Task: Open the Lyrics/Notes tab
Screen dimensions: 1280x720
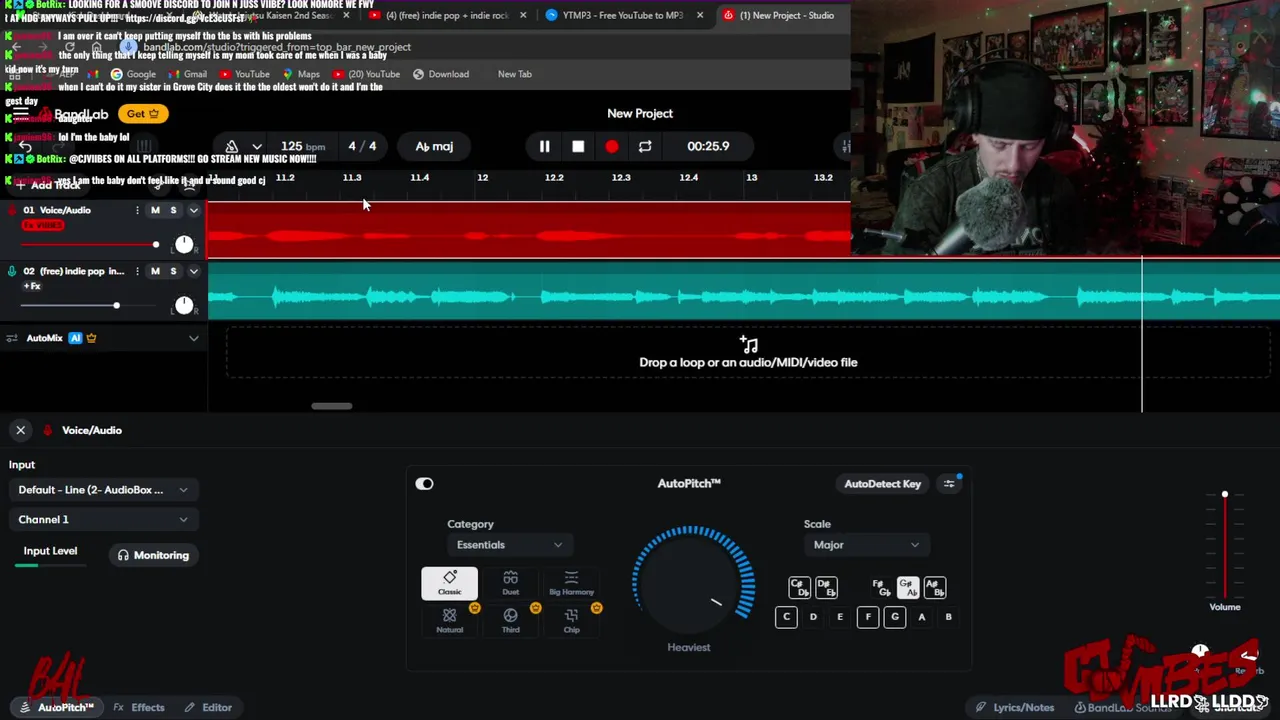Action: pyautogui.click(x=1015, y=707)
